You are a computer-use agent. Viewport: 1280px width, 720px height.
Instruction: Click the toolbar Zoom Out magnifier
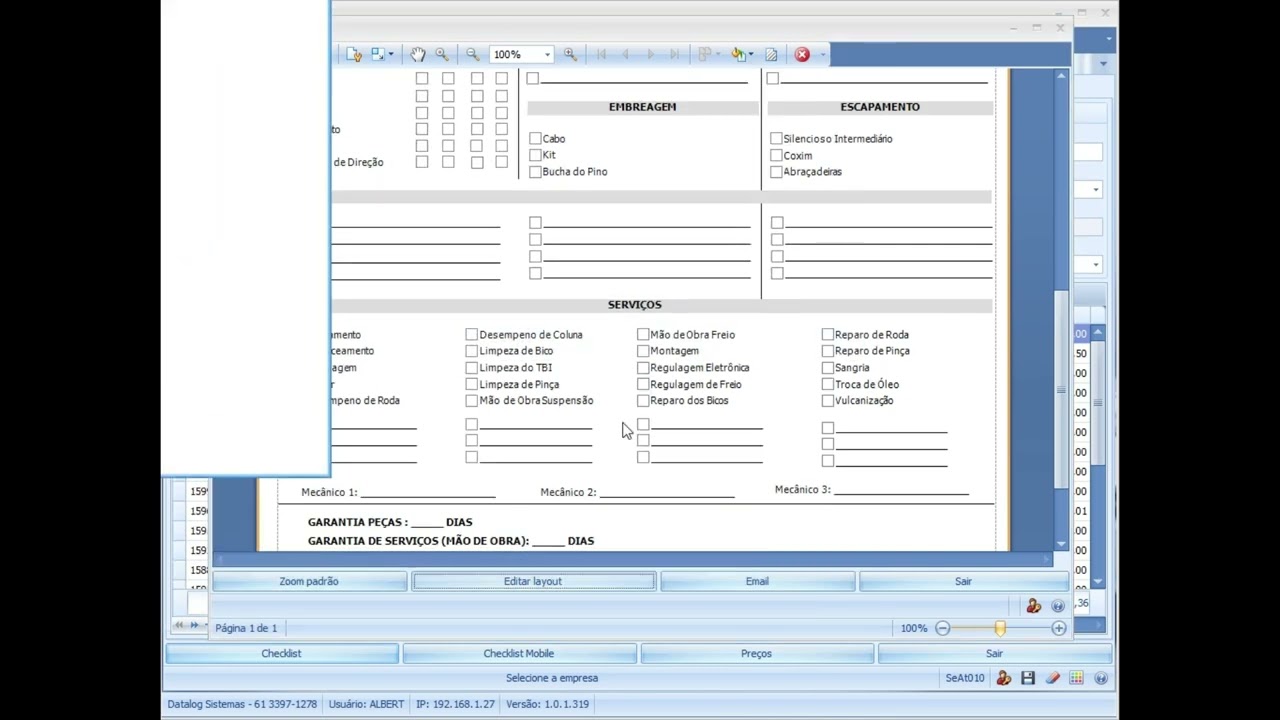coord(472,54)
